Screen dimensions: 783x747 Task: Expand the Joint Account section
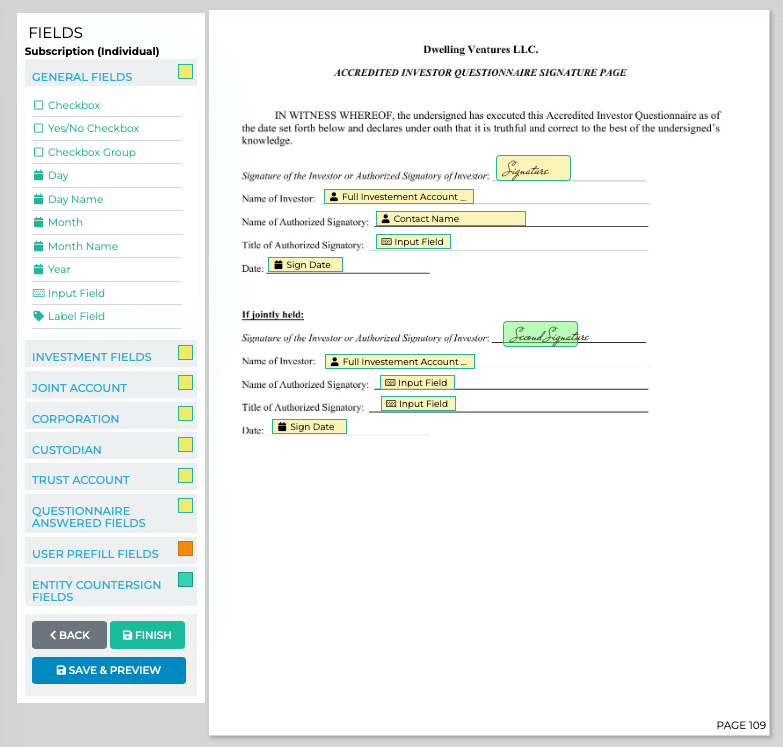click(80, 388)
